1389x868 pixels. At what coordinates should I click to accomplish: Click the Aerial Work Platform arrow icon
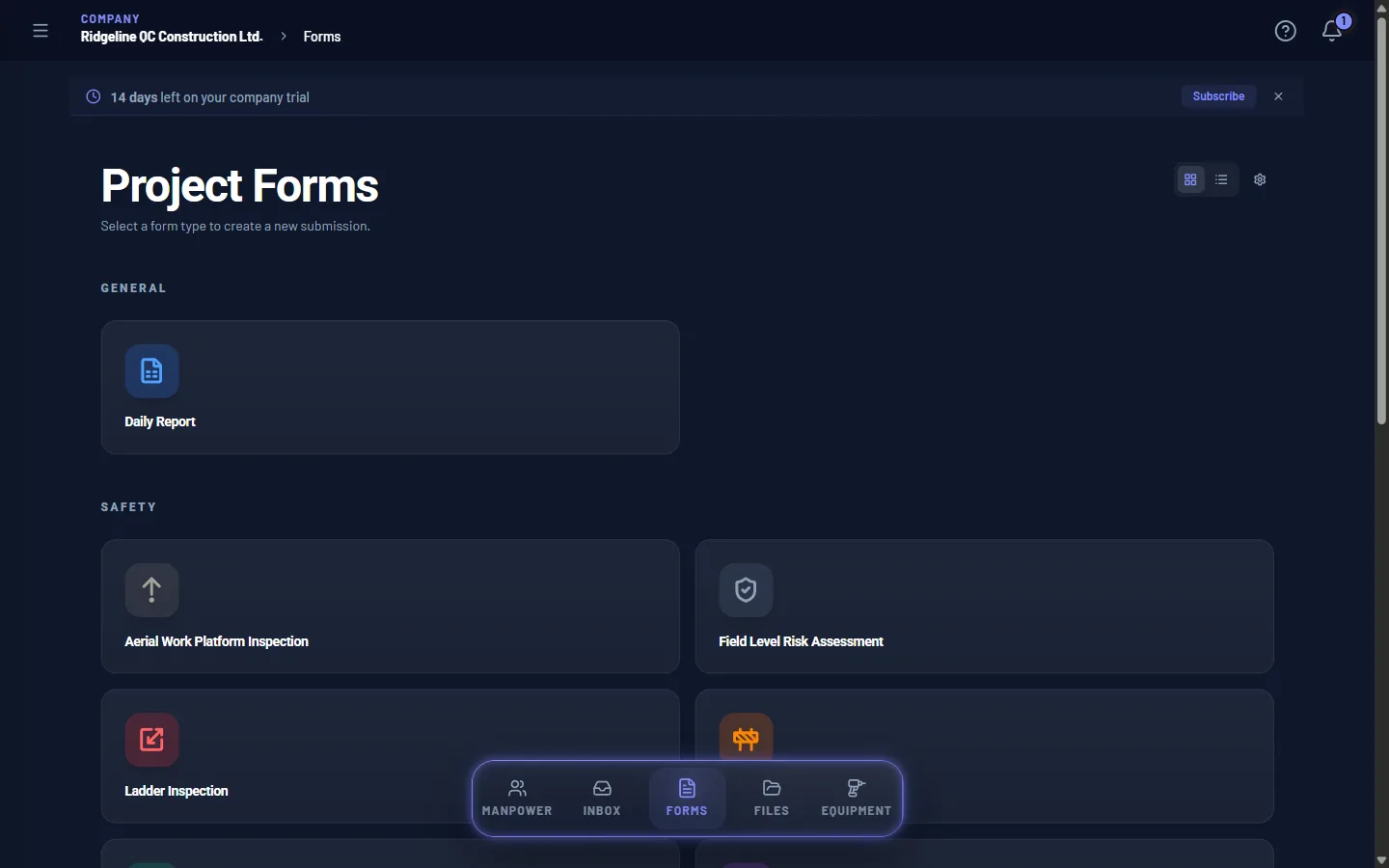[x=151, y=590]
